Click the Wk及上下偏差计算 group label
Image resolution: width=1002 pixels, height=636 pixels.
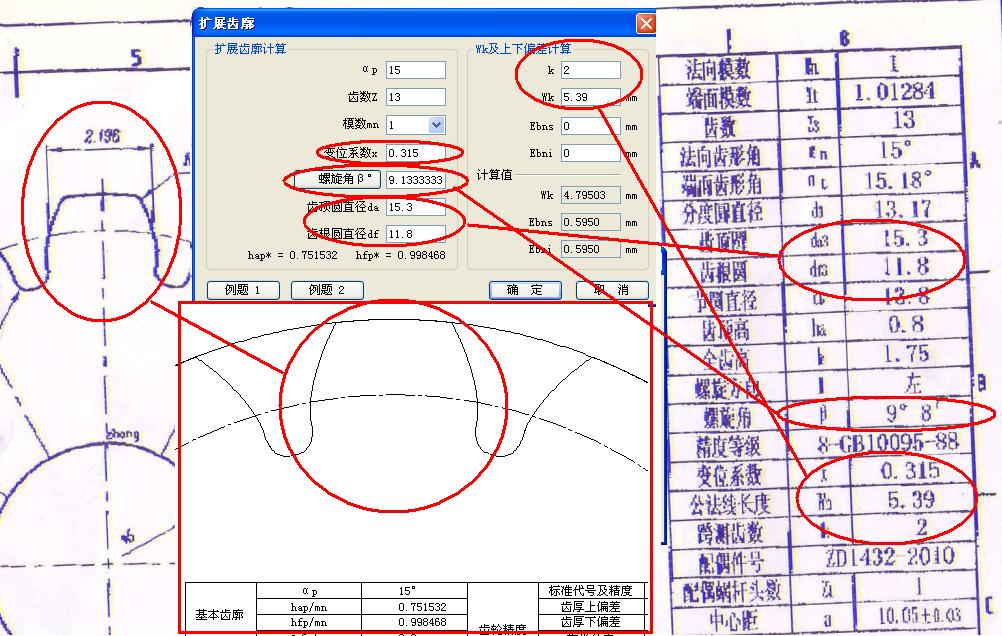pos(523,49)
